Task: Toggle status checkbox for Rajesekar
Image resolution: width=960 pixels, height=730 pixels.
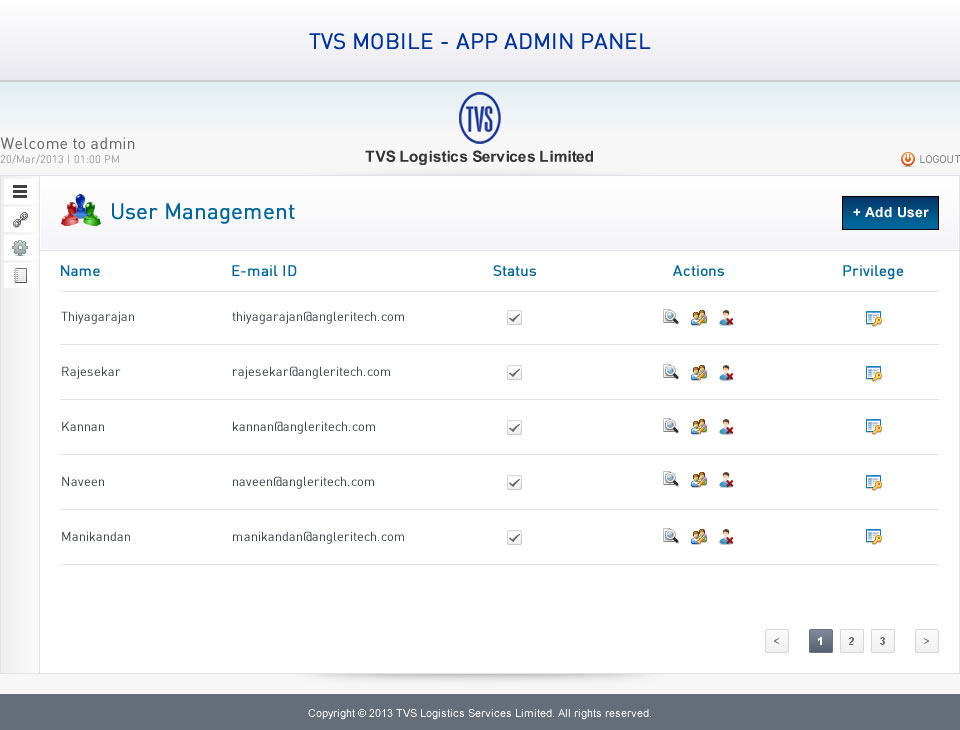Action: point(514,372)
